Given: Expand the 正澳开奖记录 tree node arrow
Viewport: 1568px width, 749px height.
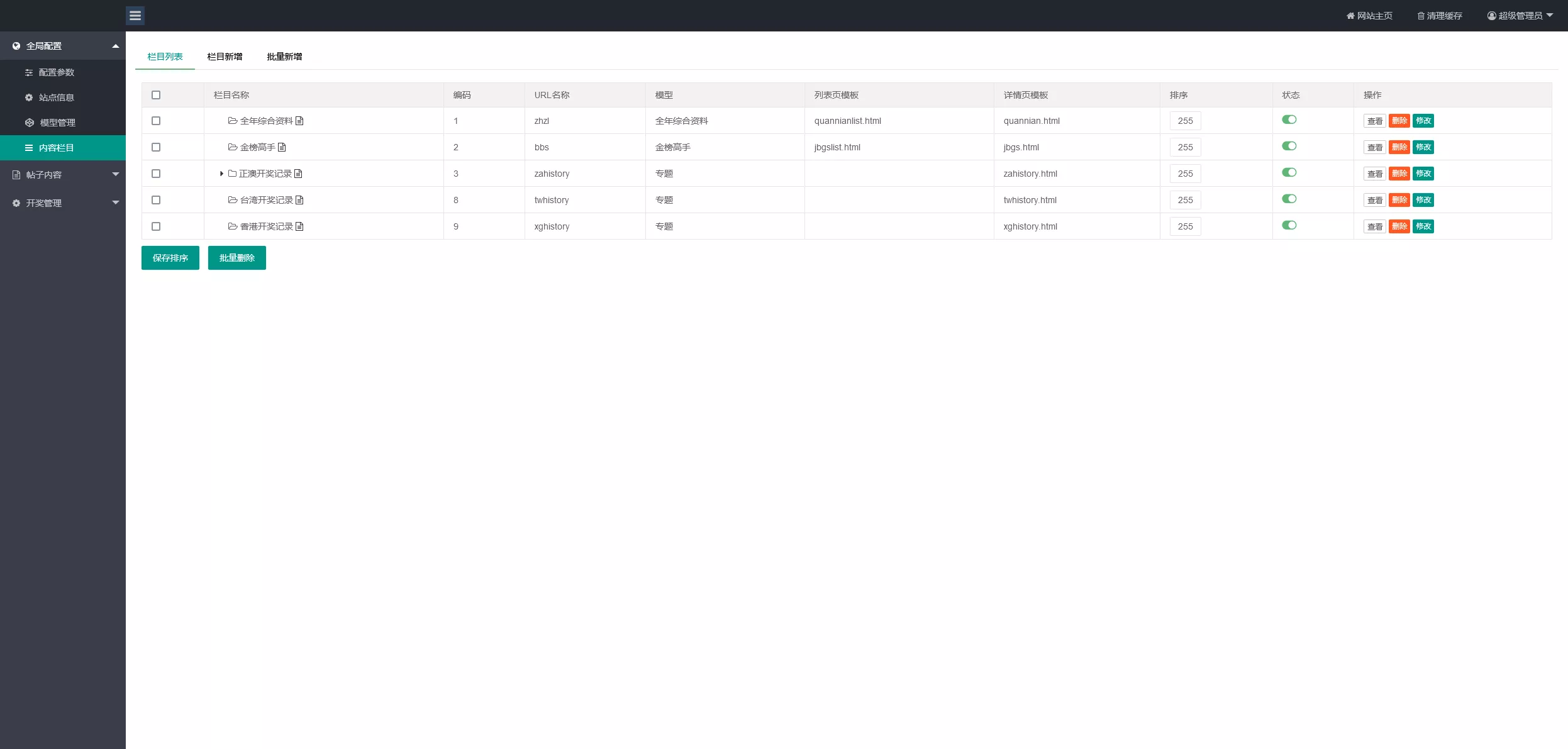Looking at the screenshot, I should pyautogui.click(x=221, y=174).
